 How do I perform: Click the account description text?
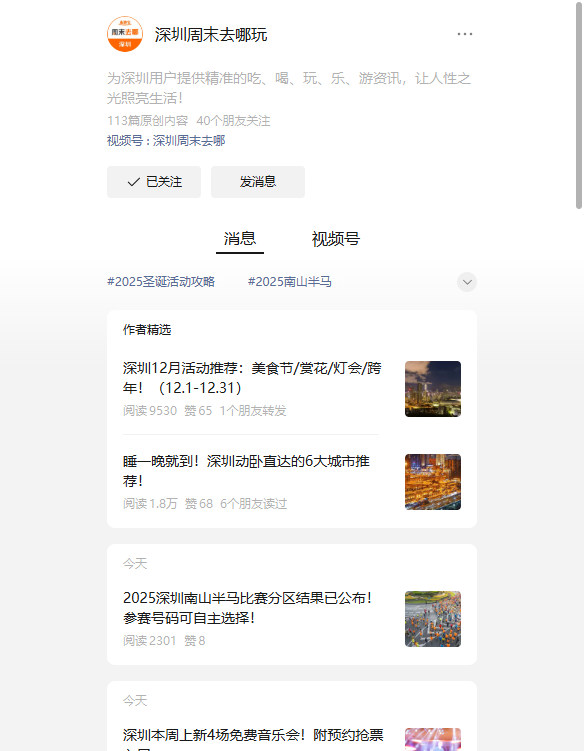(289, 88)
